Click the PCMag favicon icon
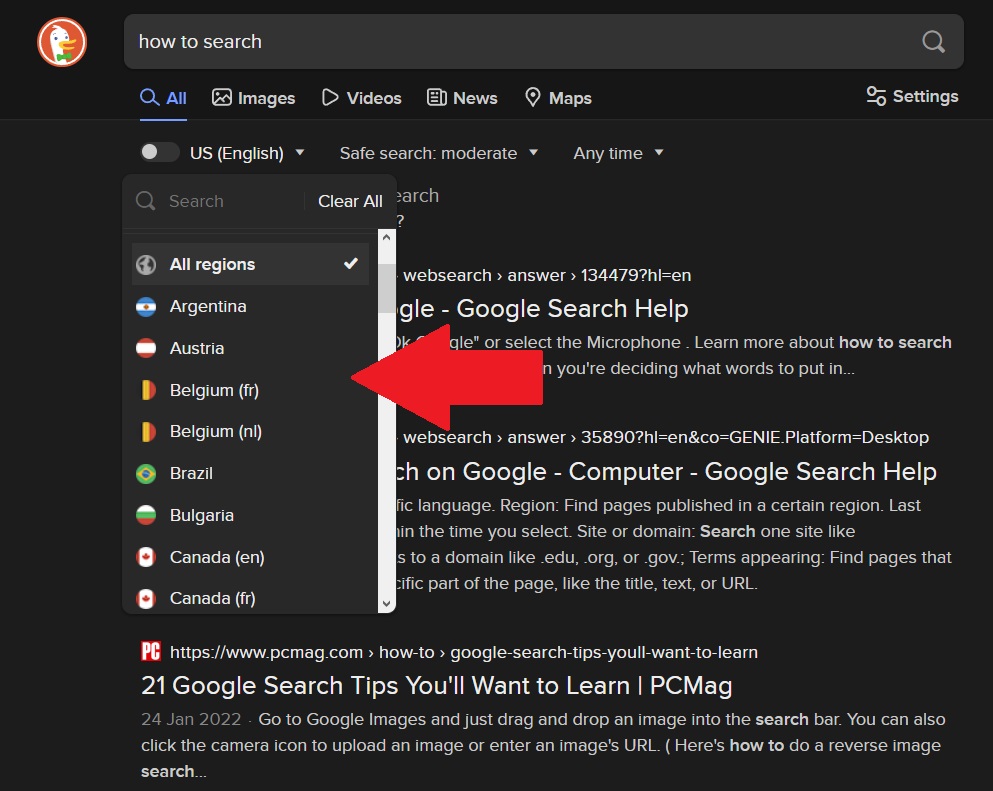Image resolution: width=993 pixels, height=791 pixels. coord(151,652)
